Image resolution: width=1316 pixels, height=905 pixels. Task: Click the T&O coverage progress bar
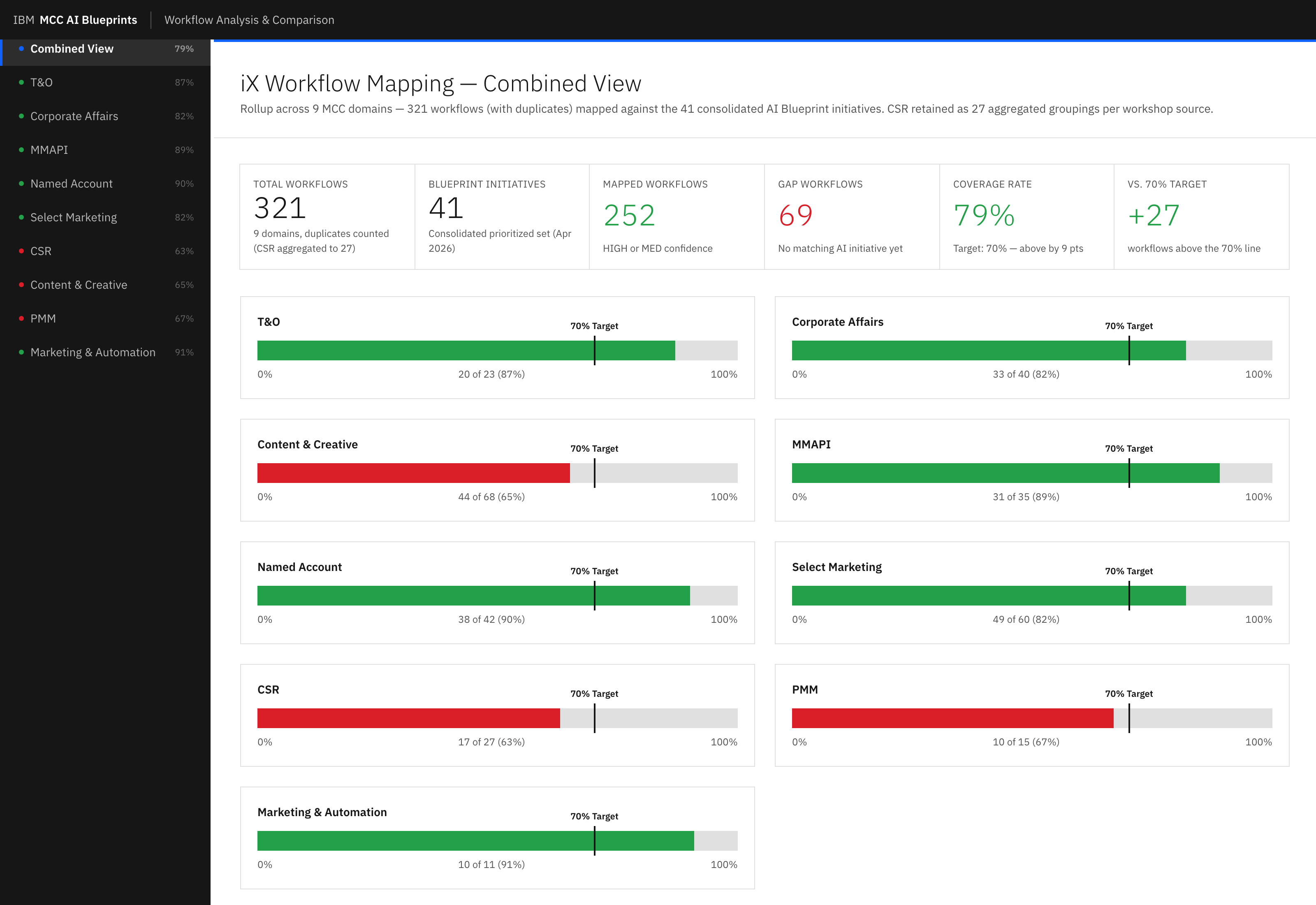tap(498, 350)
